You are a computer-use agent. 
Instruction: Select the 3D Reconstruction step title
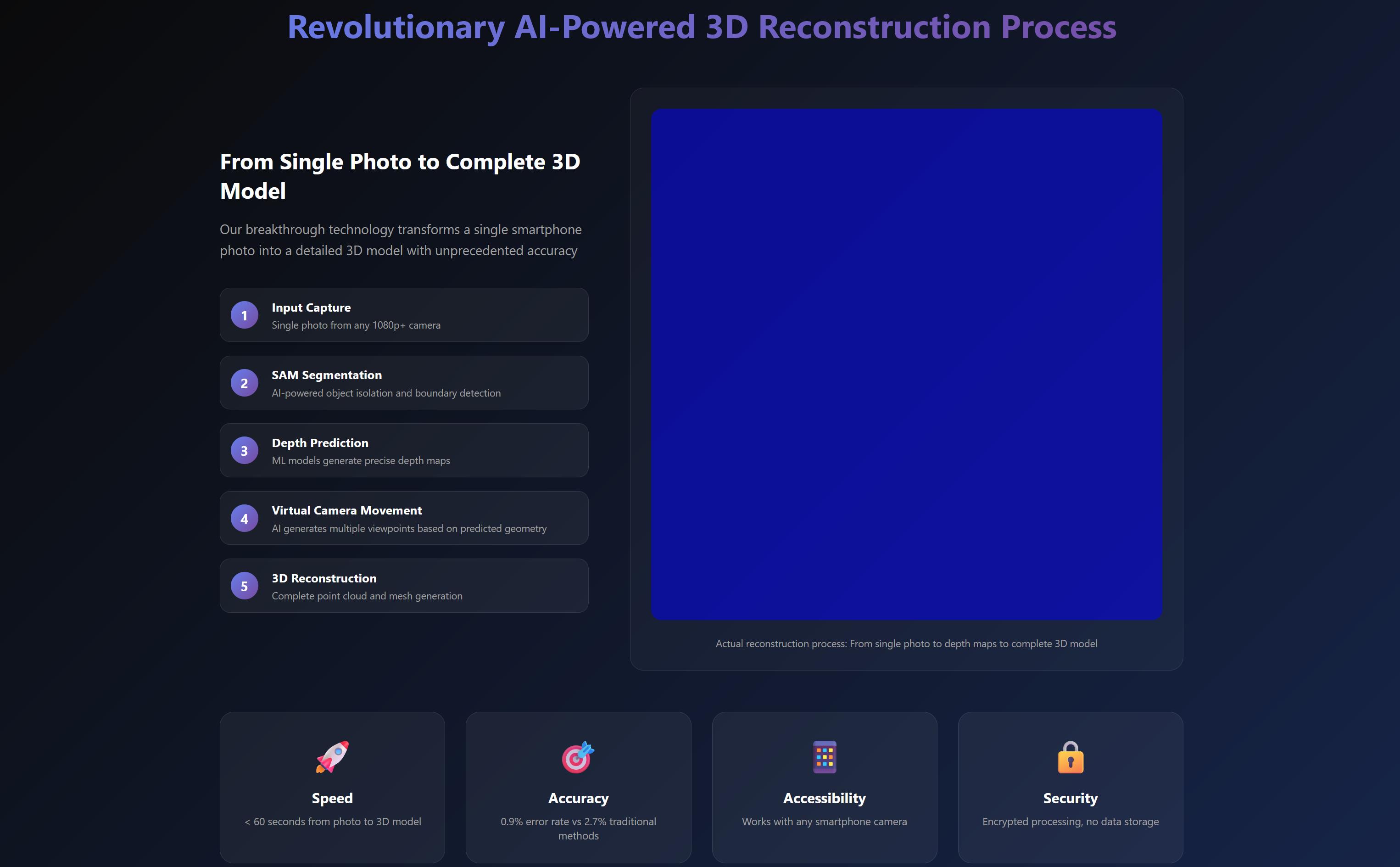tap(324, 578)
